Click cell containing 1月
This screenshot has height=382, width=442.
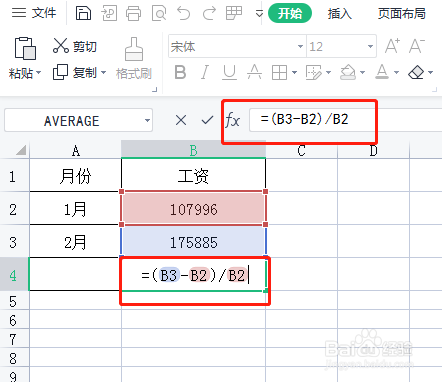tap(76, 209)
